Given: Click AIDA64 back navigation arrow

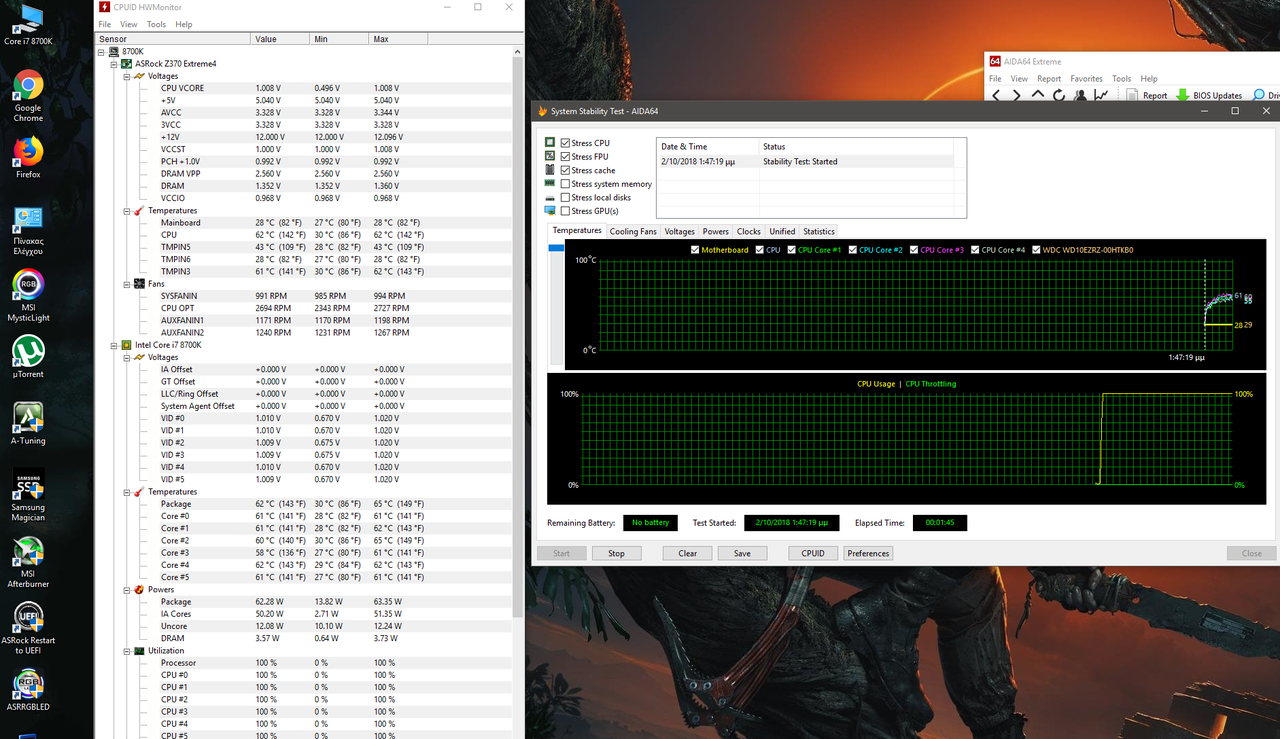Looking at the screenshot, I should (x=996, y=96).
